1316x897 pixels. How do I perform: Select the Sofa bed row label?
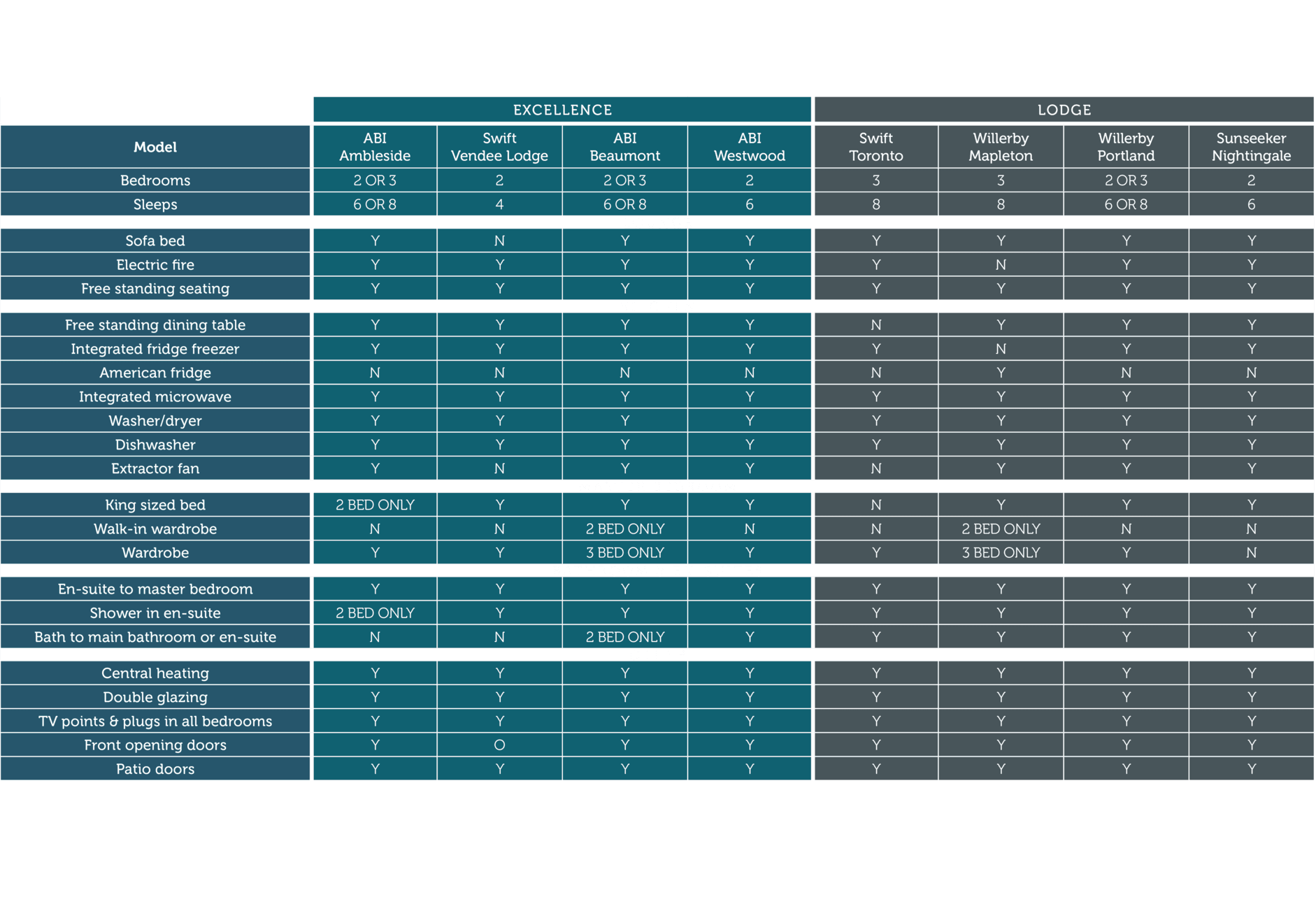[155, 241]
